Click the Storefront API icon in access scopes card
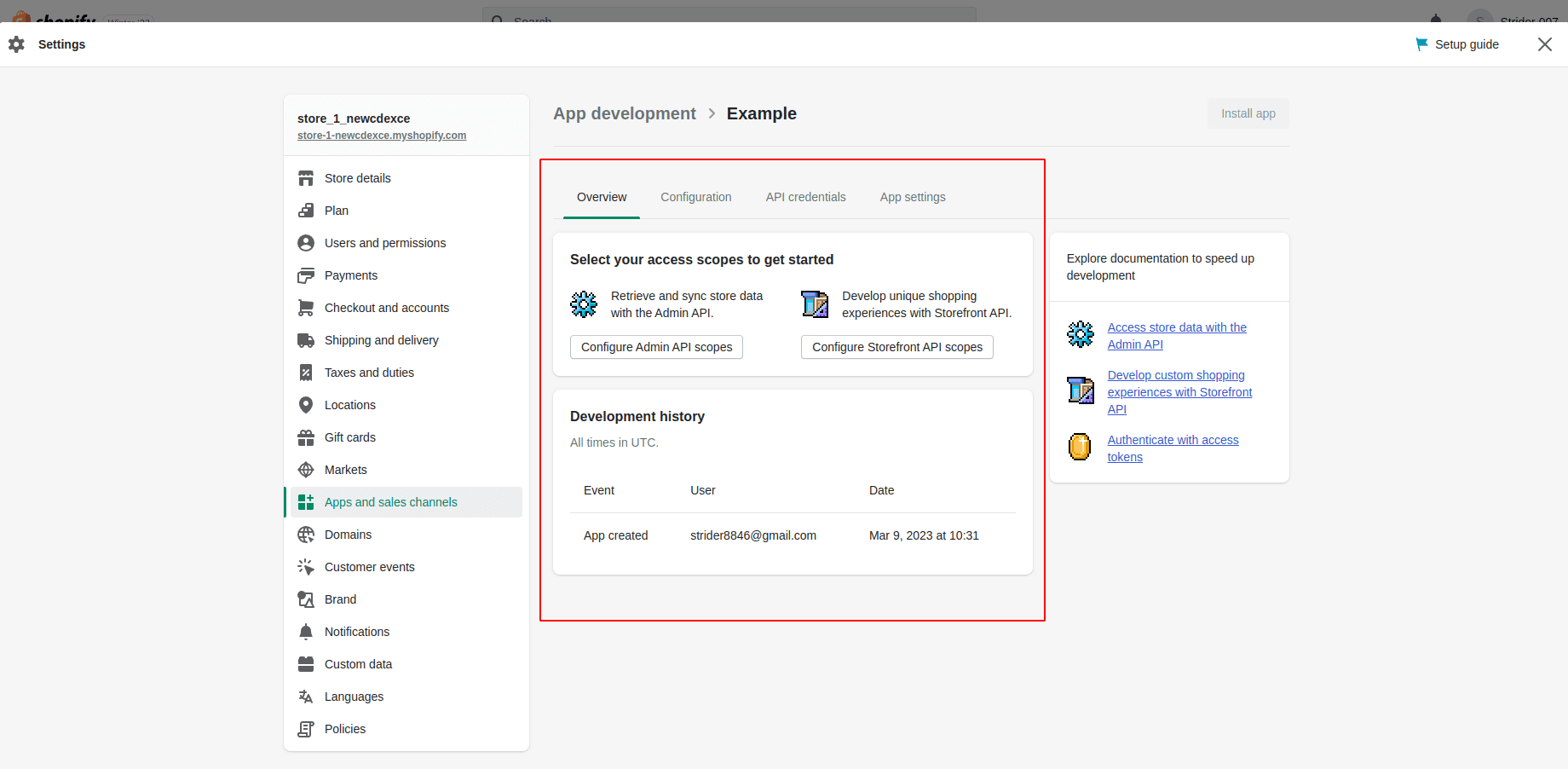The image size is (1568, 769). point(816,304)
